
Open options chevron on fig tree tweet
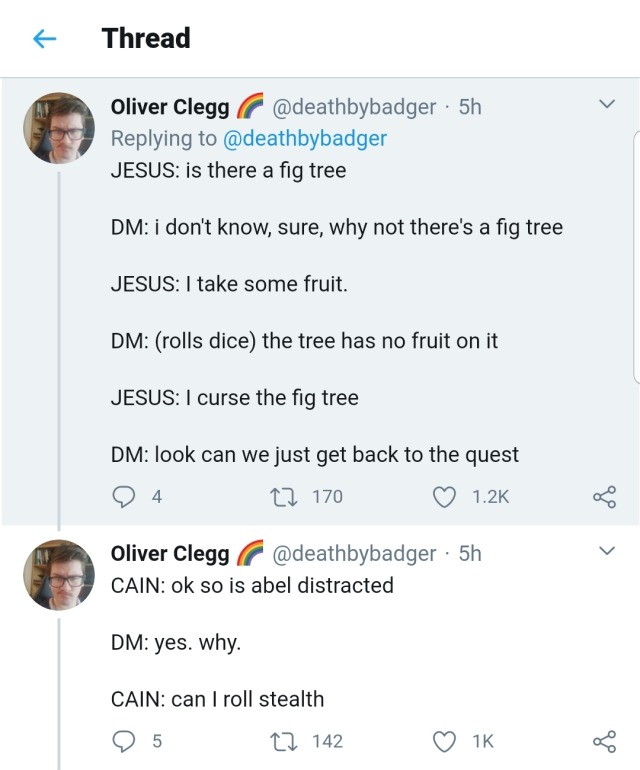coord(605,104)
